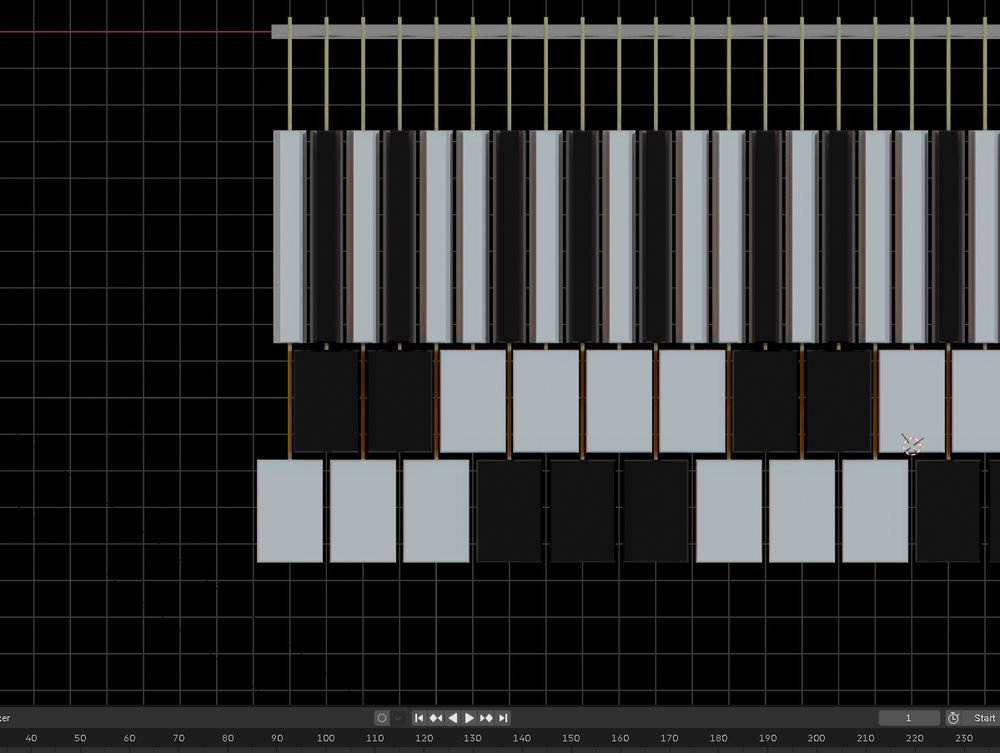Set the playhead to frame 100 on the ruler

pyautogui.click(x=325, y=739)
